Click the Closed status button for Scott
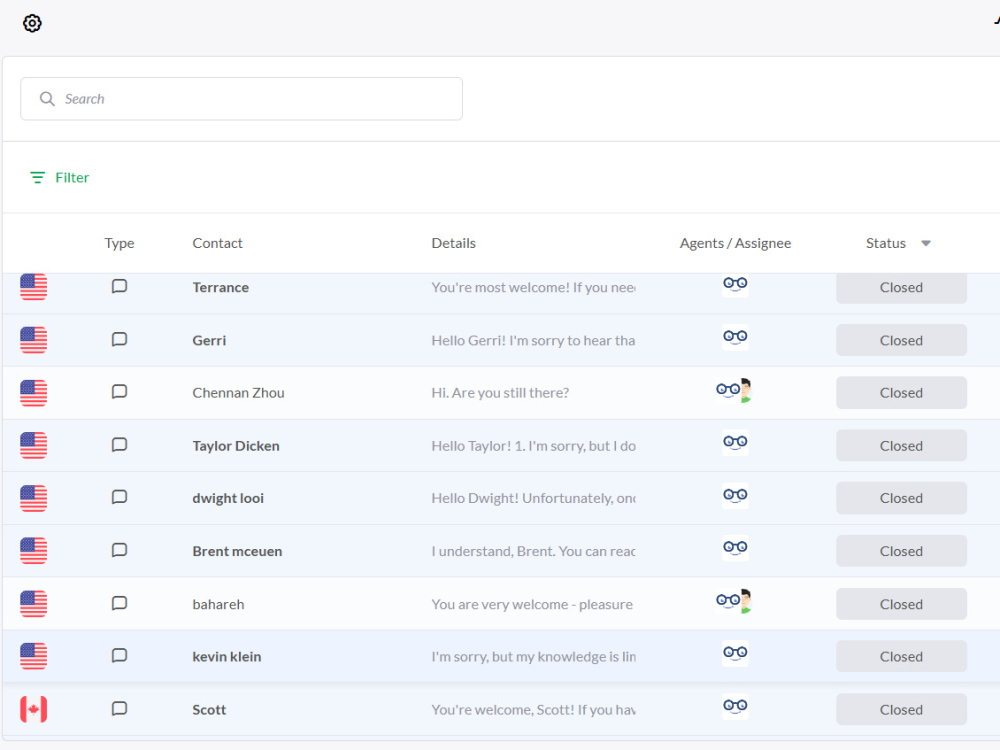This screenshot has height=750, width=1000. click(x=901, y=709)
